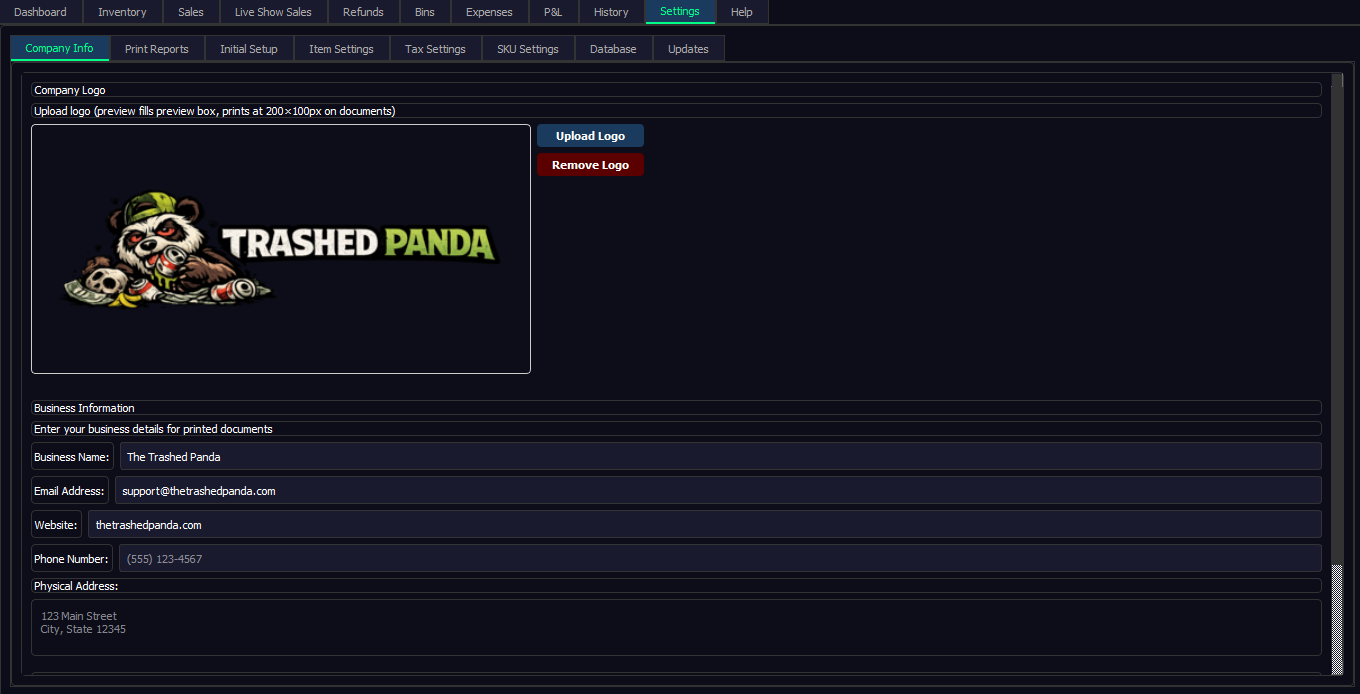Open the Expenses tab

tap(489, 12)
